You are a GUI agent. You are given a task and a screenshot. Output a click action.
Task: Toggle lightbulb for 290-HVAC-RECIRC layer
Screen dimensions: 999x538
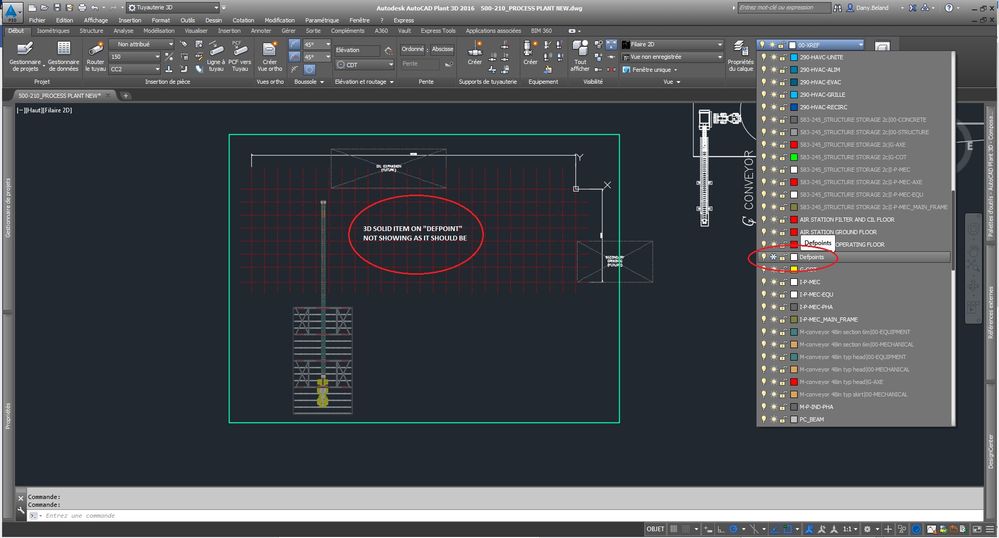pyautogui.click(x=764, y=107)
